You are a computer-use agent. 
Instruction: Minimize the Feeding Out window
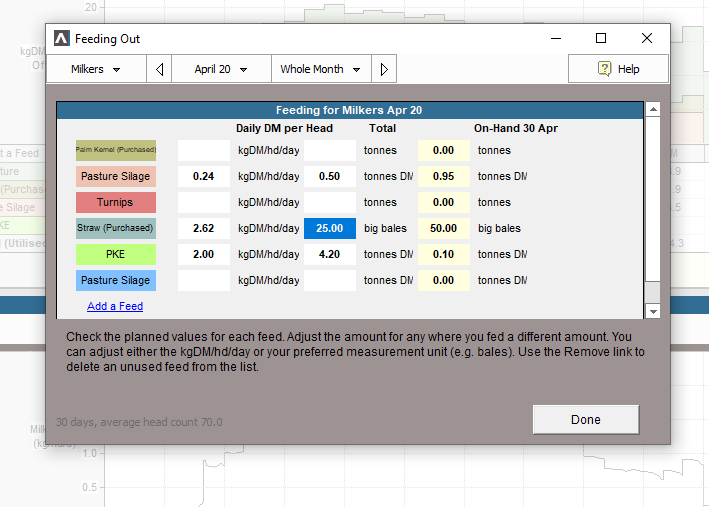pos(556,38)
